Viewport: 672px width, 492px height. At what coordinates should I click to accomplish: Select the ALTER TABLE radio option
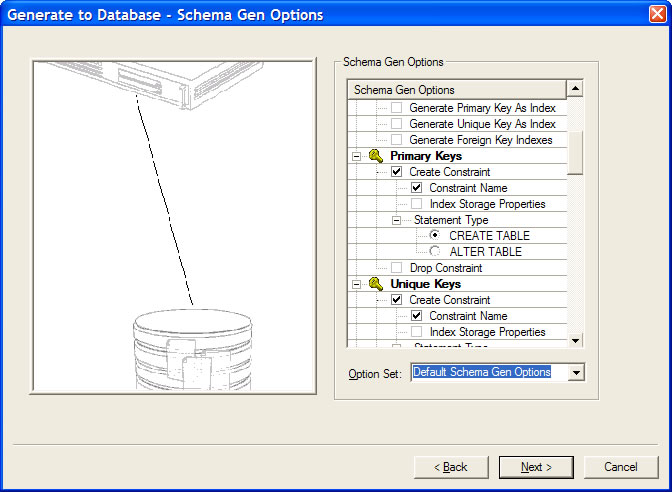(435, 252)
